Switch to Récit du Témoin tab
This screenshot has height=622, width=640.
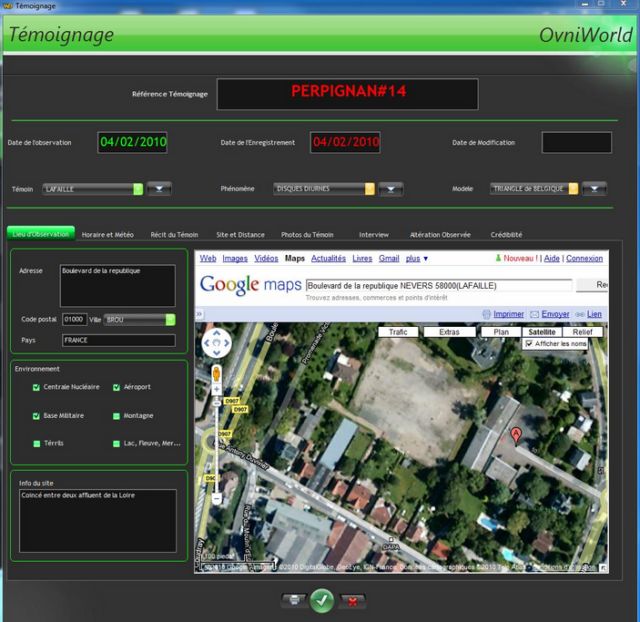(x=174, y=235)
